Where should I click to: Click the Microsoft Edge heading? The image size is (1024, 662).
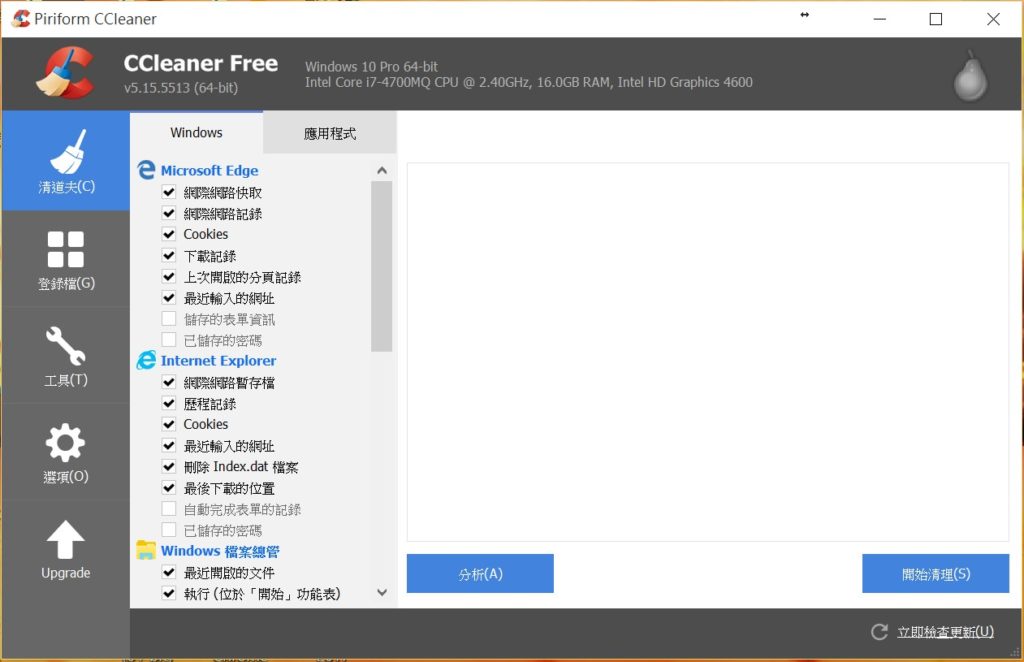(210, 170)
